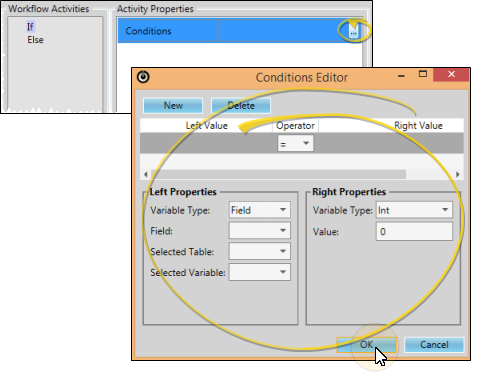
Task: Click the Conditions Editor window icon
Action: pyautogui.click(x=143, y=77)
